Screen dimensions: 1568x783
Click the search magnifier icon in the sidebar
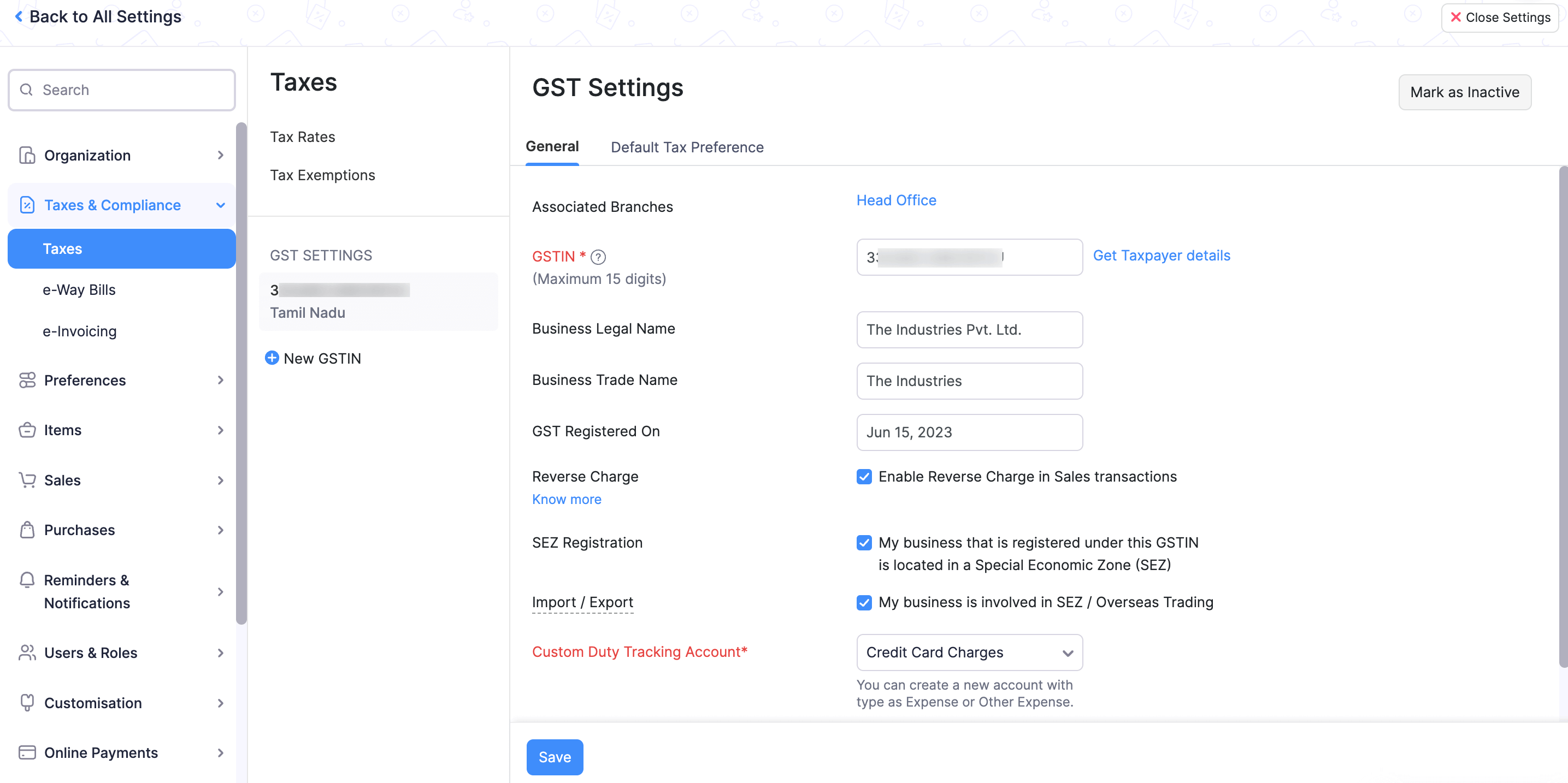[26, 90]
